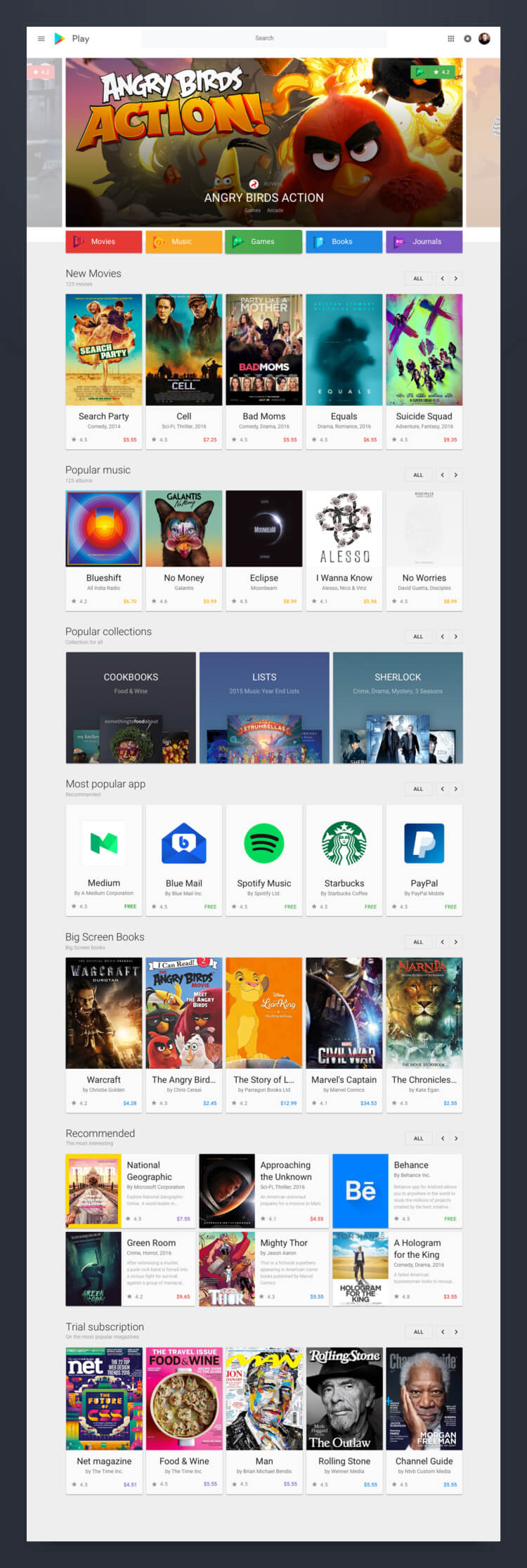
Task: Open the Spotify Music app icon
Action: [264, 843]
